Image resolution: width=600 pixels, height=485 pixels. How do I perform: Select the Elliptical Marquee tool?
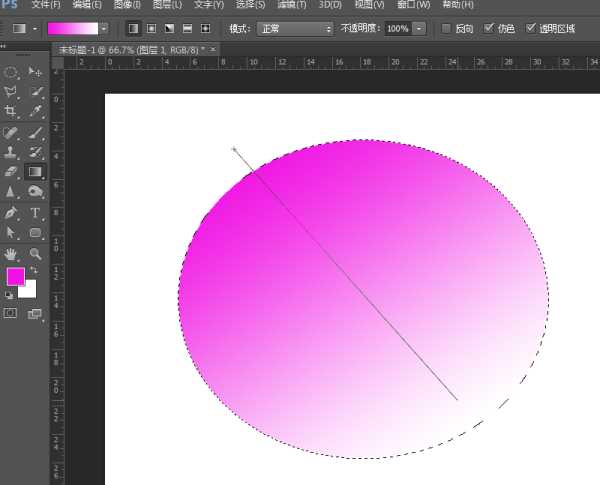coord(12,72)
